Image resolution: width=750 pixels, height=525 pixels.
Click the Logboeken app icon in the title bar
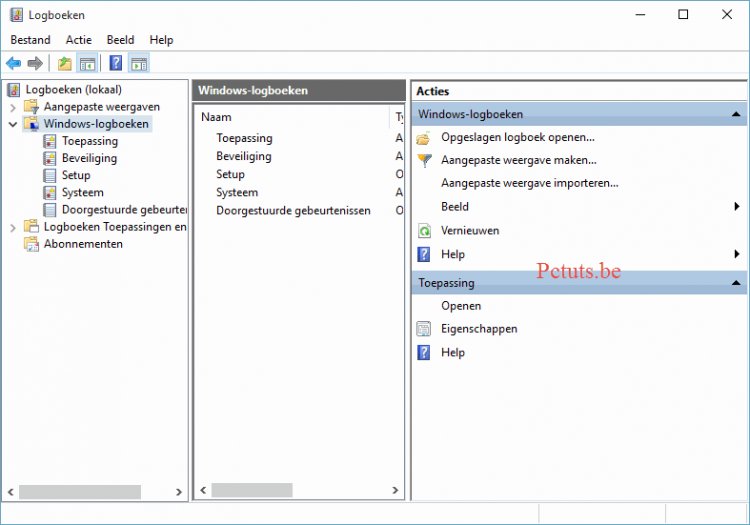point(16,14)
